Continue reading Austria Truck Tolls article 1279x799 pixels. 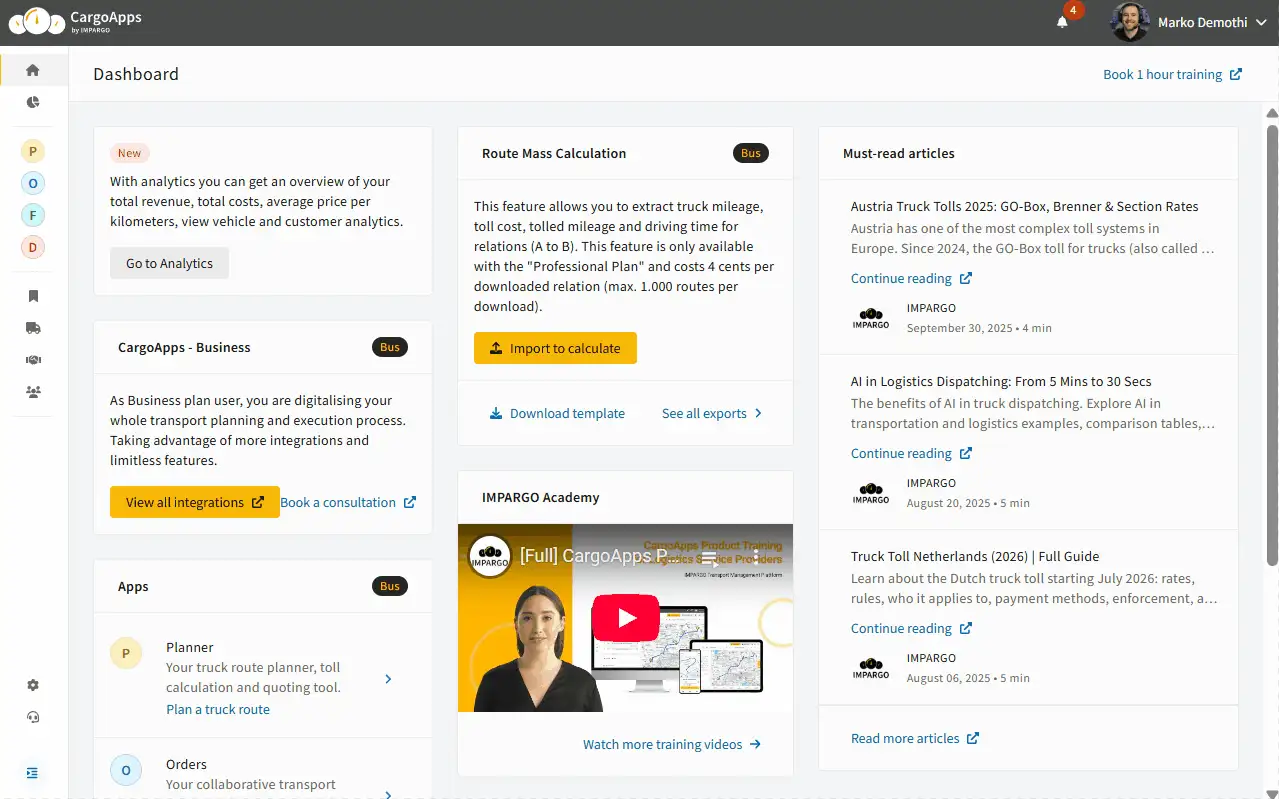pos(911,278)
